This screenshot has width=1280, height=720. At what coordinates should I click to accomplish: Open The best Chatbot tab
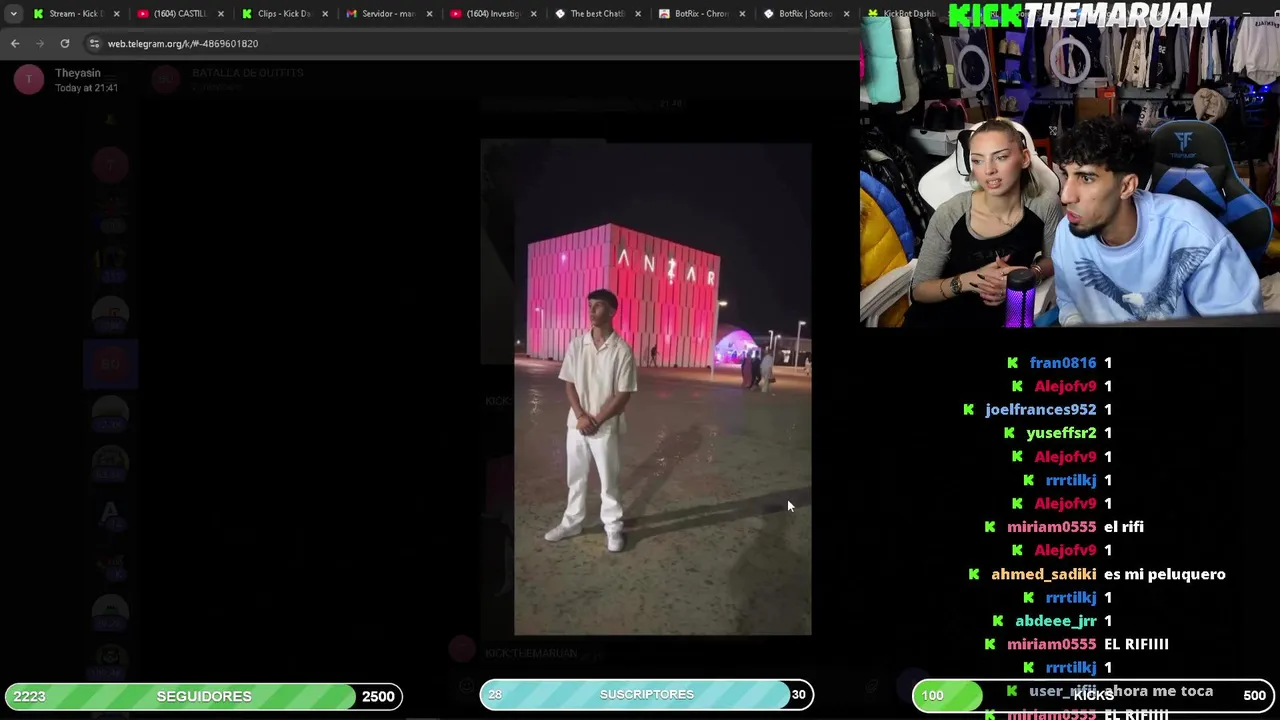[x=596, y=14]
